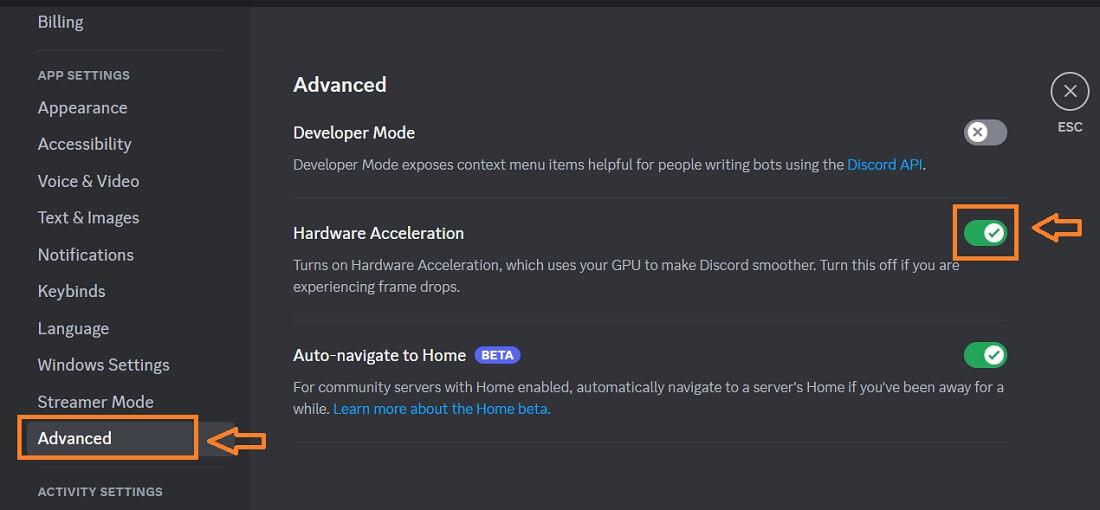Select Voice & Video settings
The height and width of the screenshot is (510, 1100).
tap(88, 181)
